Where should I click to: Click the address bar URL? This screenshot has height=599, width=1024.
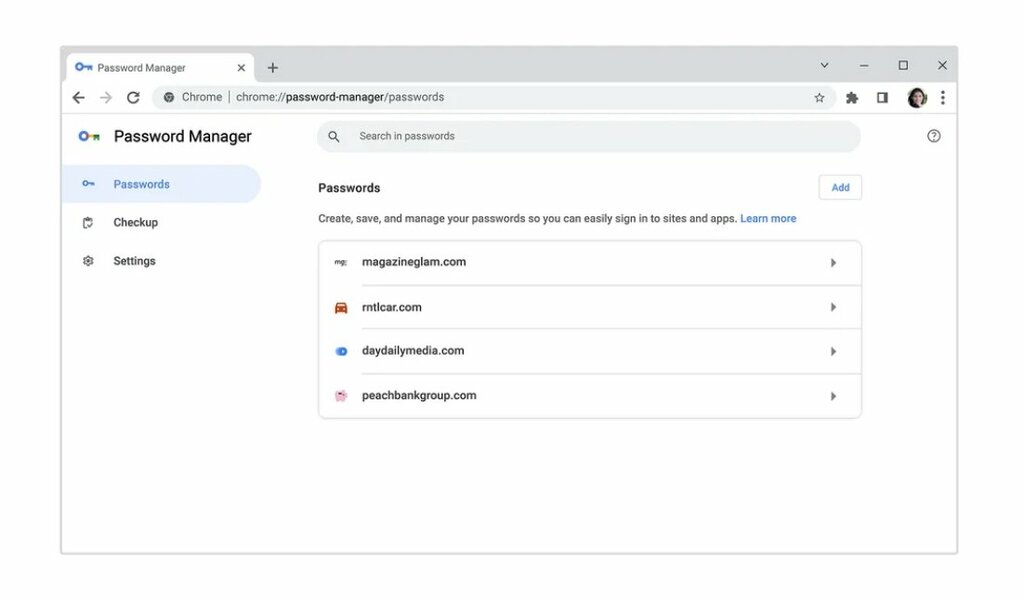[x=340, y=97]
